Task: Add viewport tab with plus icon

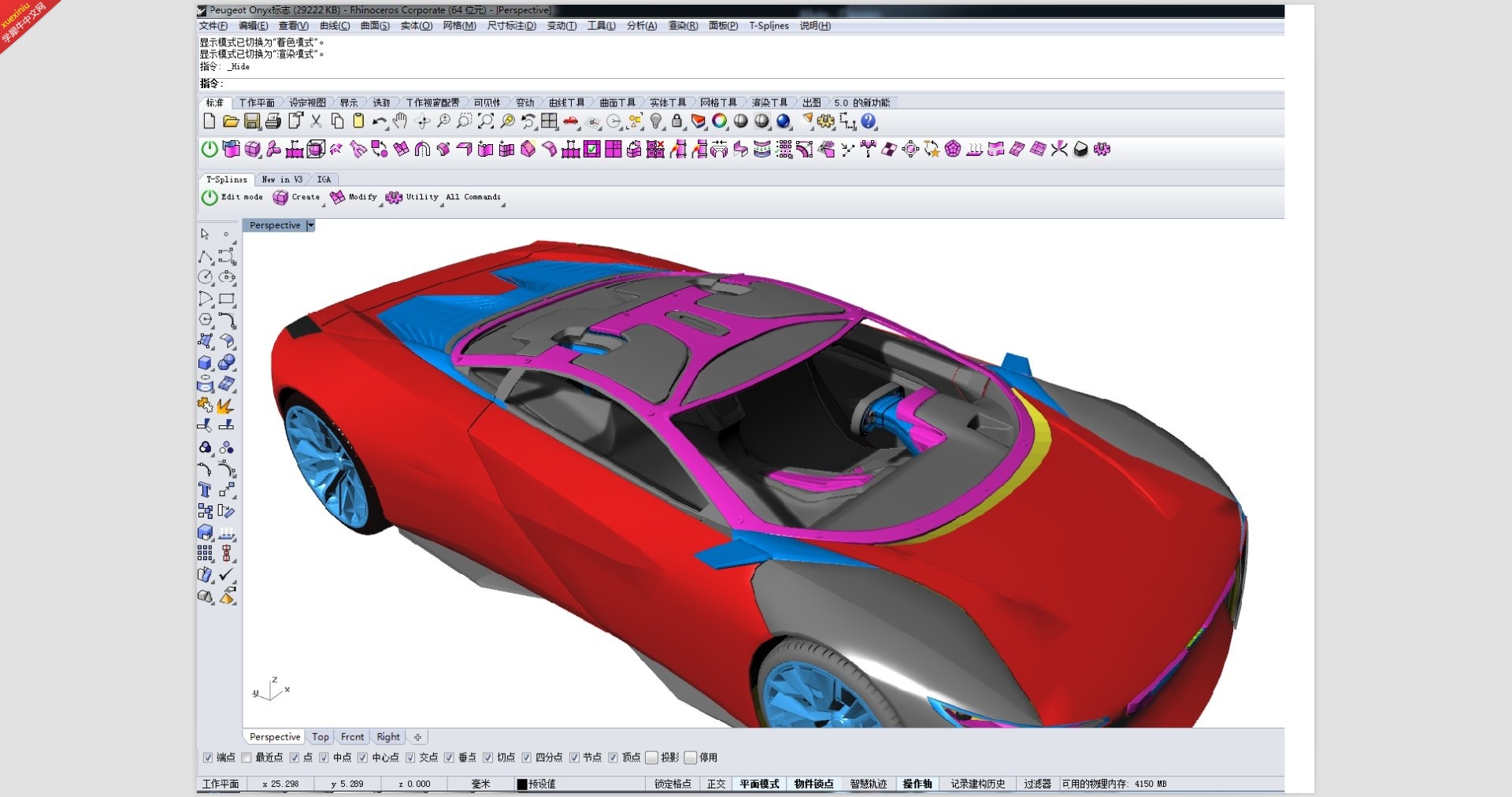Action: click(417, 737)
